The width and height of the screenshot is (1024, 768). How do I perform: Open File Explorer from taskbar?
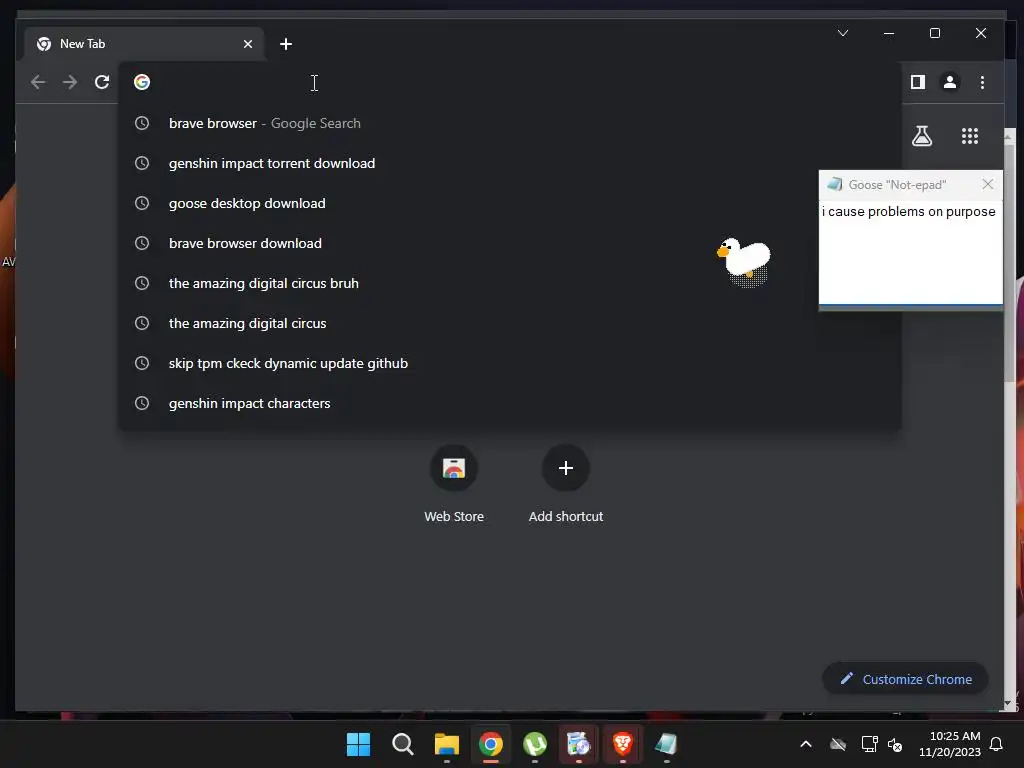pyautogui.click(x=447, y=744)
